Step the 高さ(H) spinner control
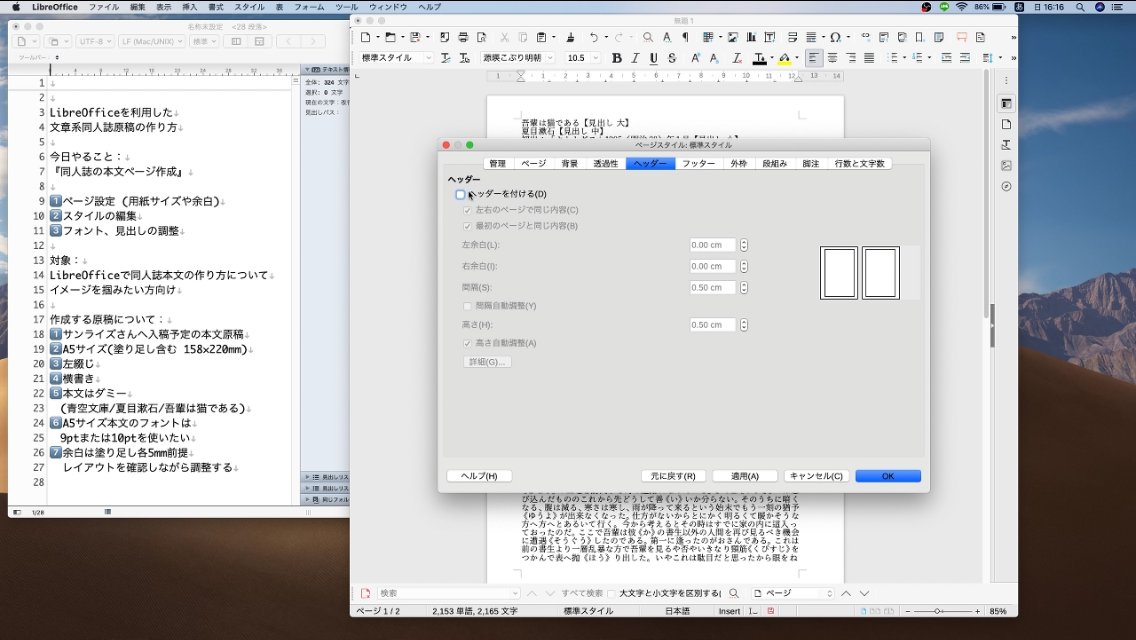This screenshot has width=1136, height=640. point(743,325)
